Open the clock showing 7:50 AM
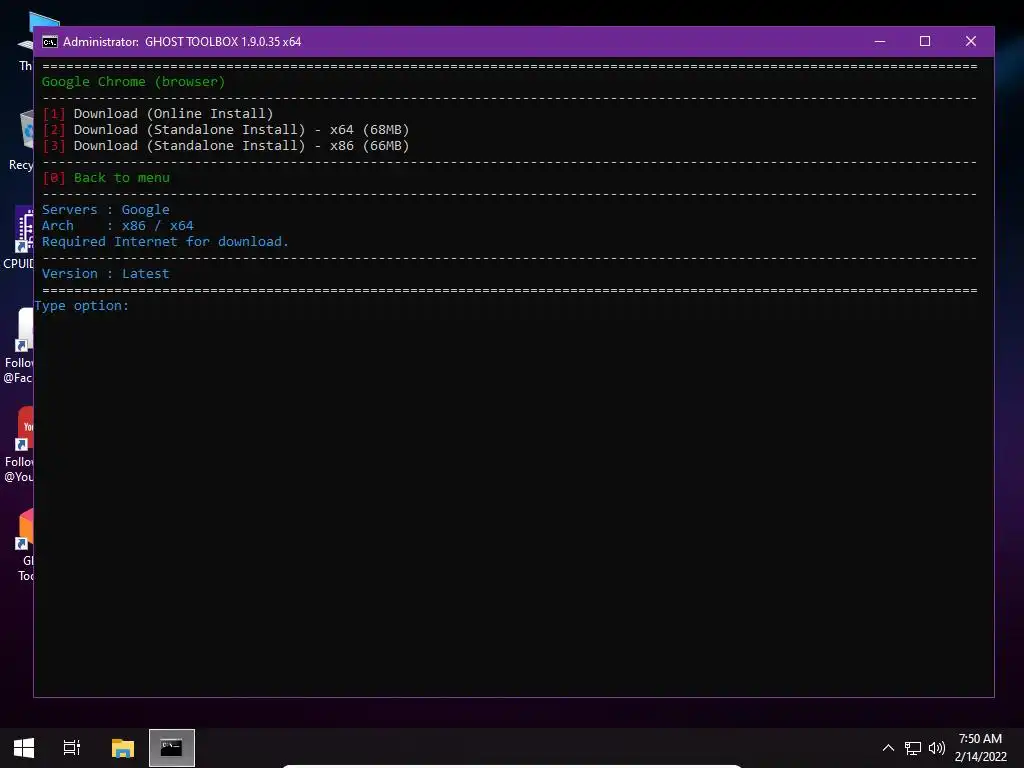Image resolution: width=1024 pixels, height=768 pixels. pyautogui.click(x=980, y=748)
